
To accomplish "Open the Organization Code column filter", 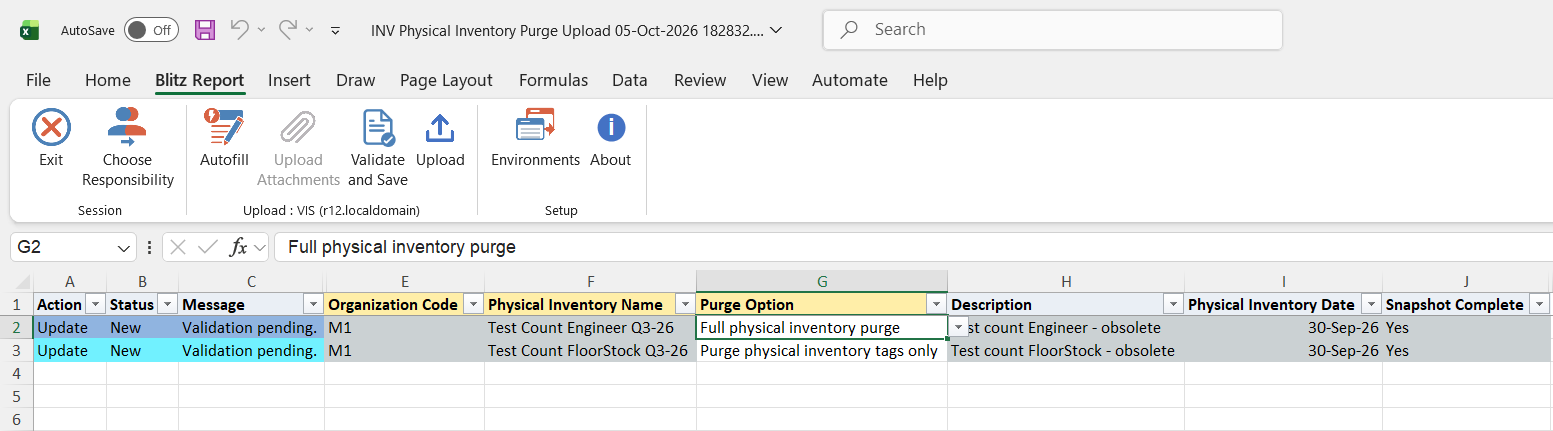I will [x=472, y=304].
